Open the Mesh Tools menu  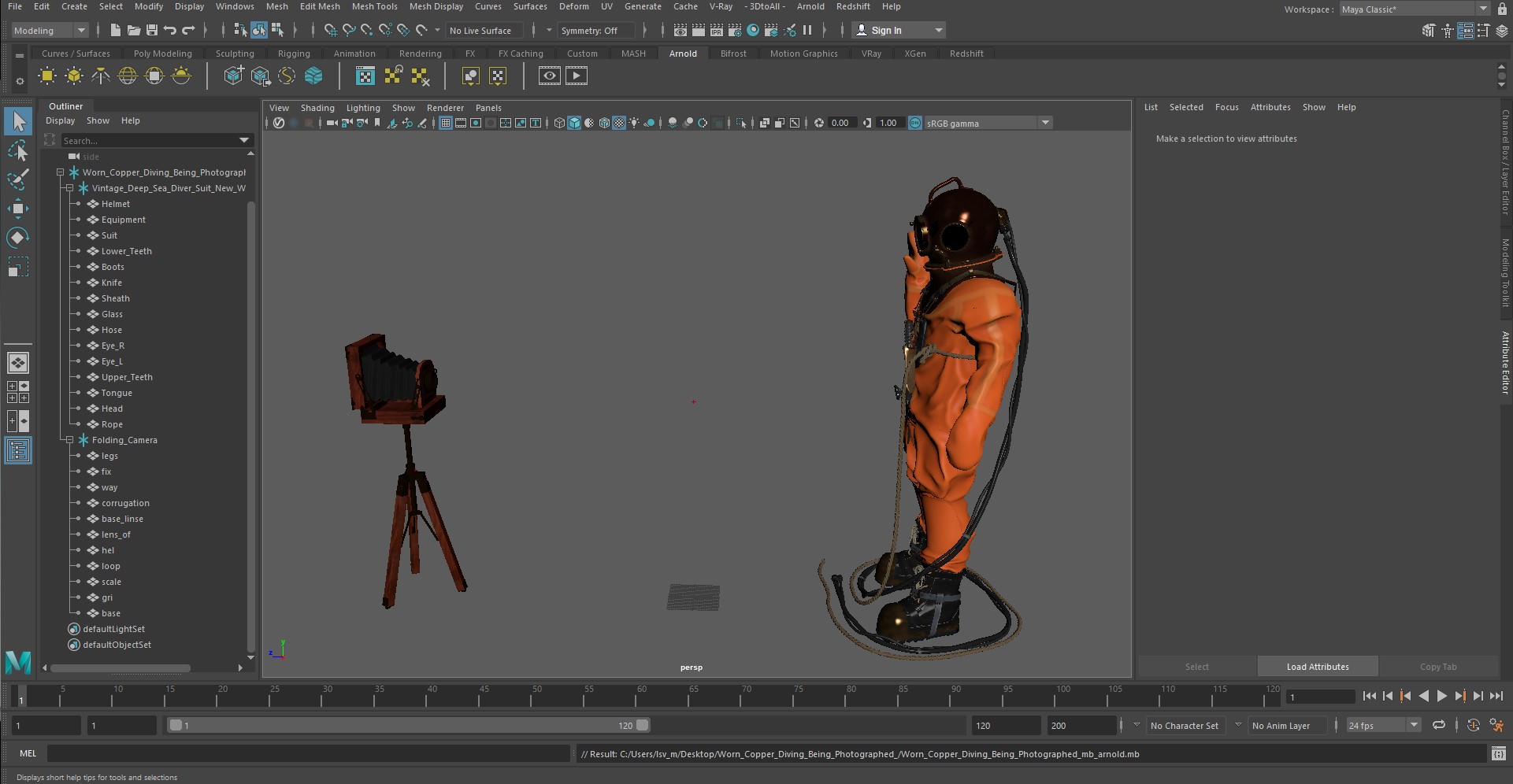[375, 6]
